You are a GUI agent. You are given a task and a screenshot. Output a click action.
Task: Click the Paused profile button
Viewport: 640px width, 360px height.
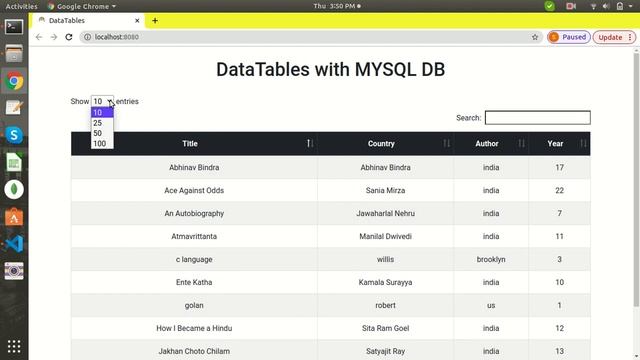coord(569,37)
